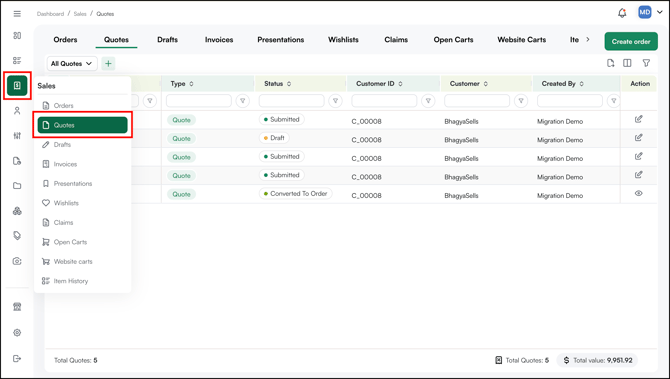
Task: Show more tabs with right chevron
Action: pyautogui.click(x=588, y=39)
